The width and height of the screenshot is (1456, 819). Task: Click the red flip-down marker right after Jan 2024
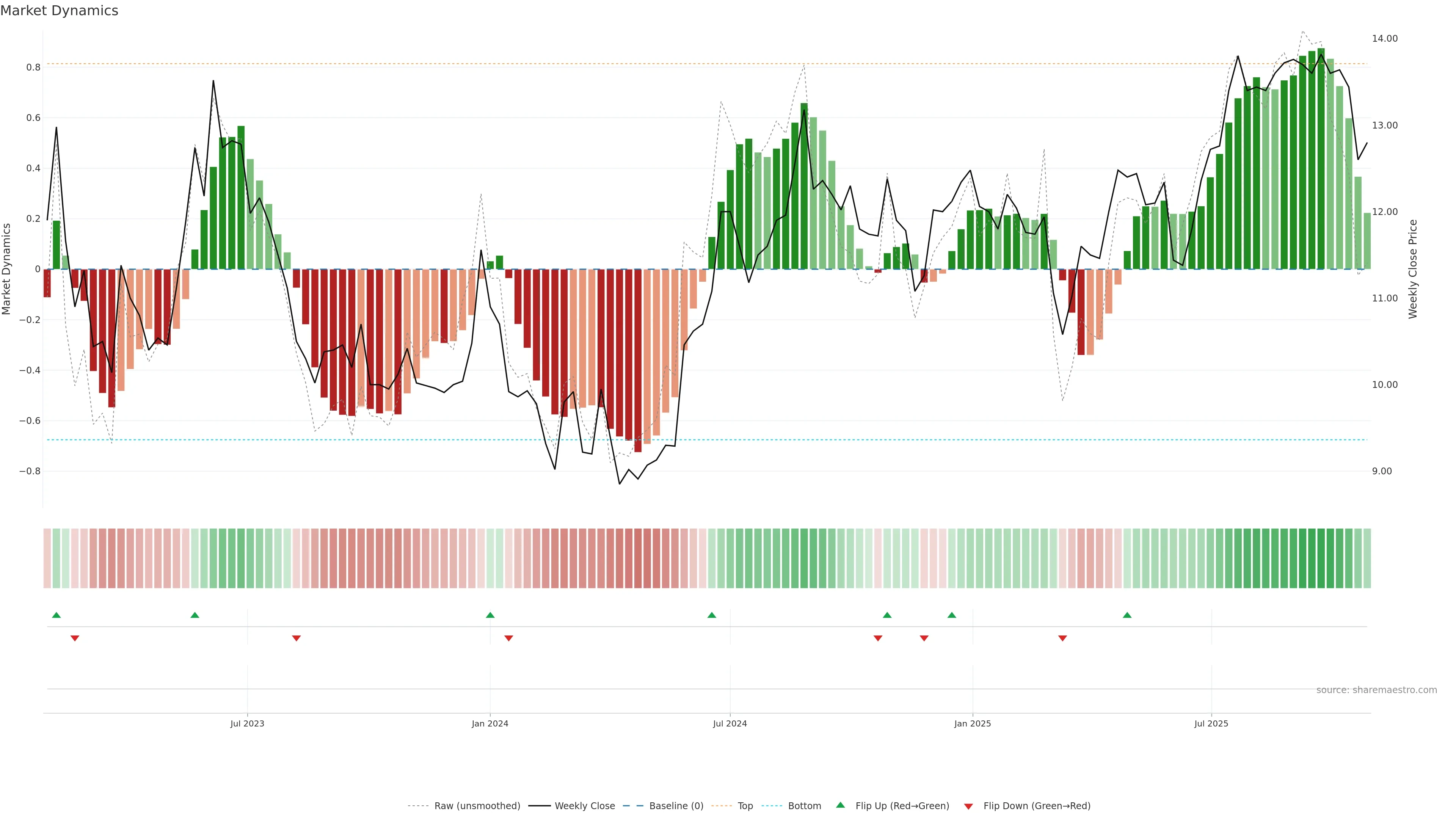click(x=509, y=638)
